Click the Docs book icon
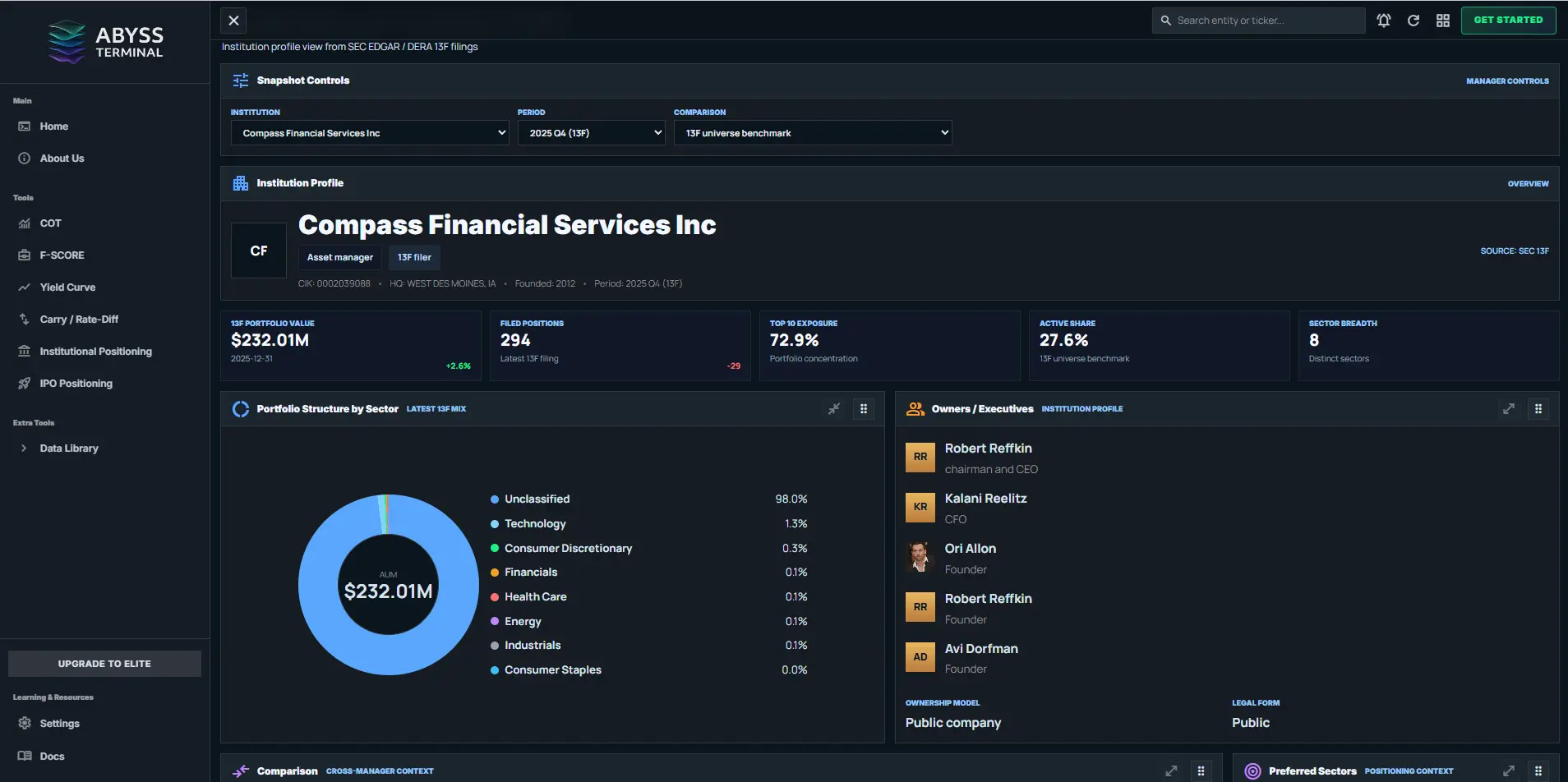The height and width of the screenshot is (782, 1568). click(25, 757)
